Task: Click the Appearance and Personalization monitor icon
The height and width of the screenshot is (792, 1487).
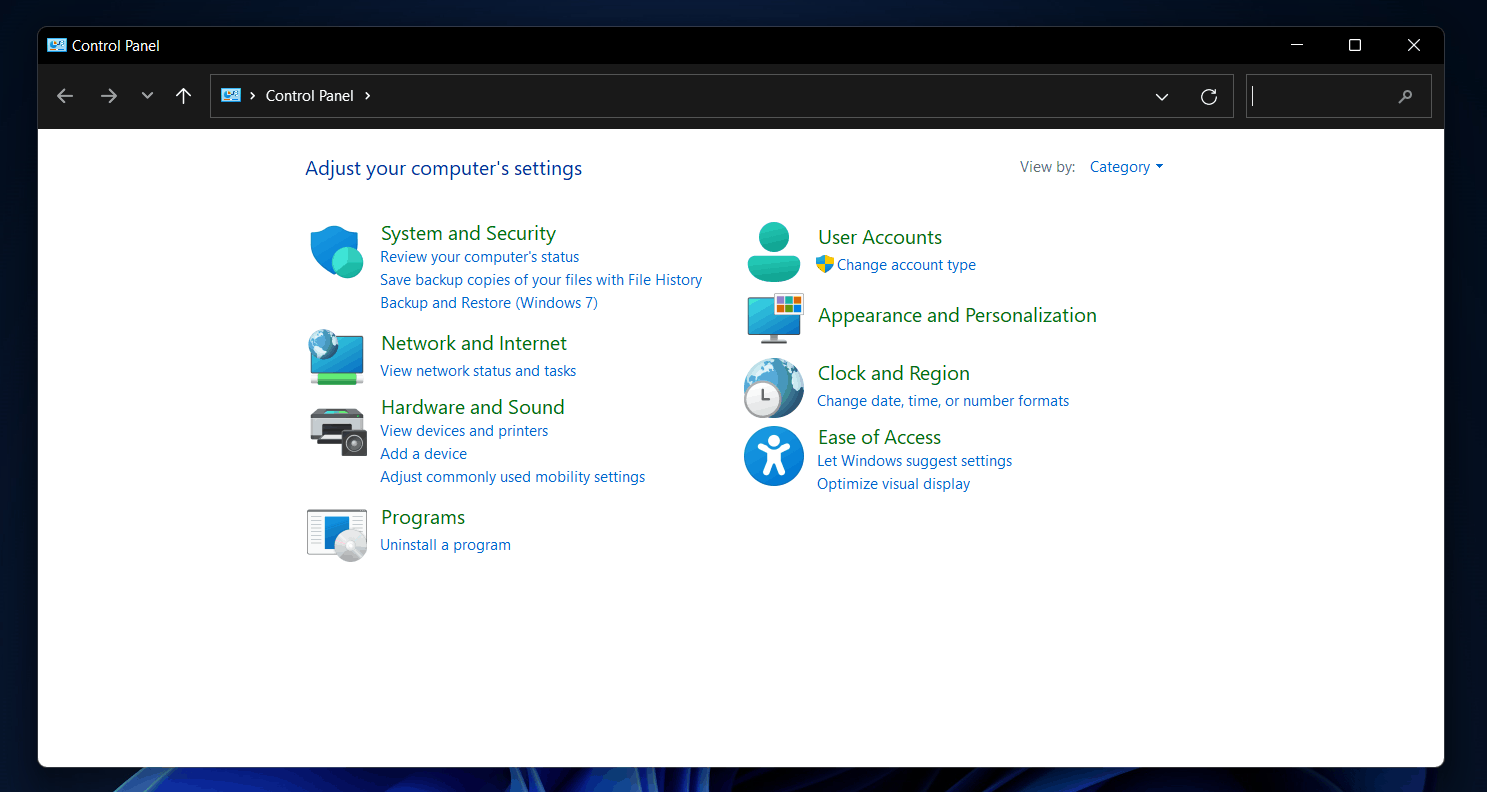Action: [775, 318]
